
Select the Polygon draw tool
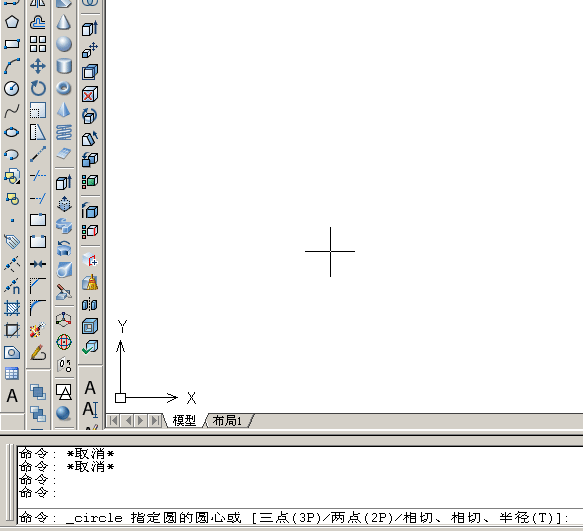click(x=12, y=22)
